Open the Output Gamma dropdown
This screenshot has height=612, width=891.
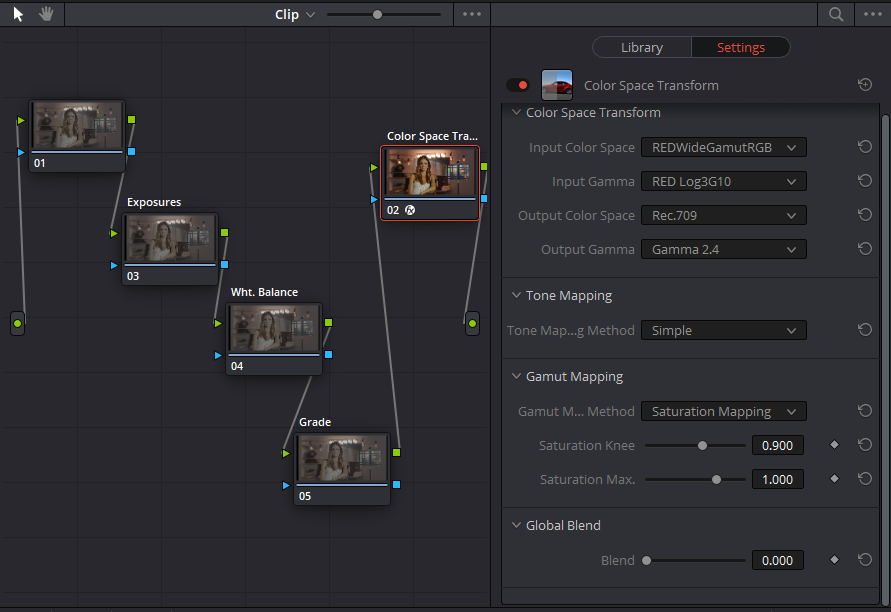point(723,249)
